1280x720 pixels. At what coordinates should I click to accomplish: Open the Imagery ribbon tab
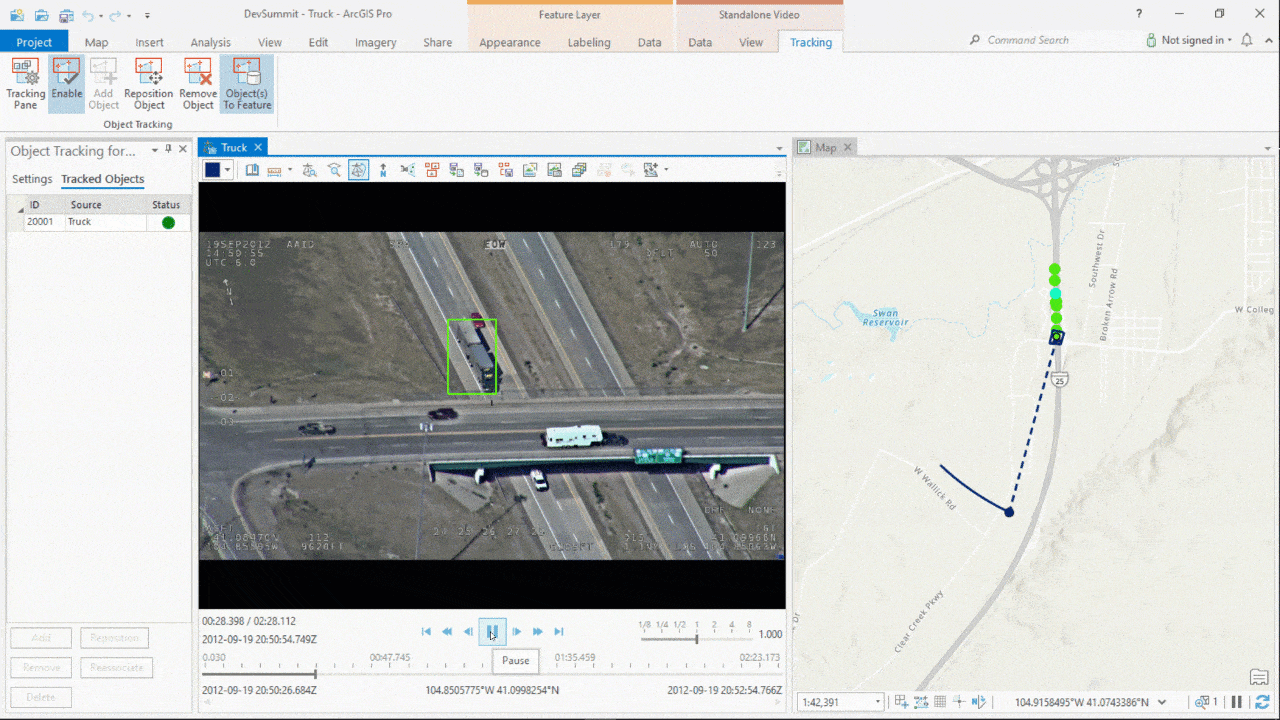pos(376,42)
